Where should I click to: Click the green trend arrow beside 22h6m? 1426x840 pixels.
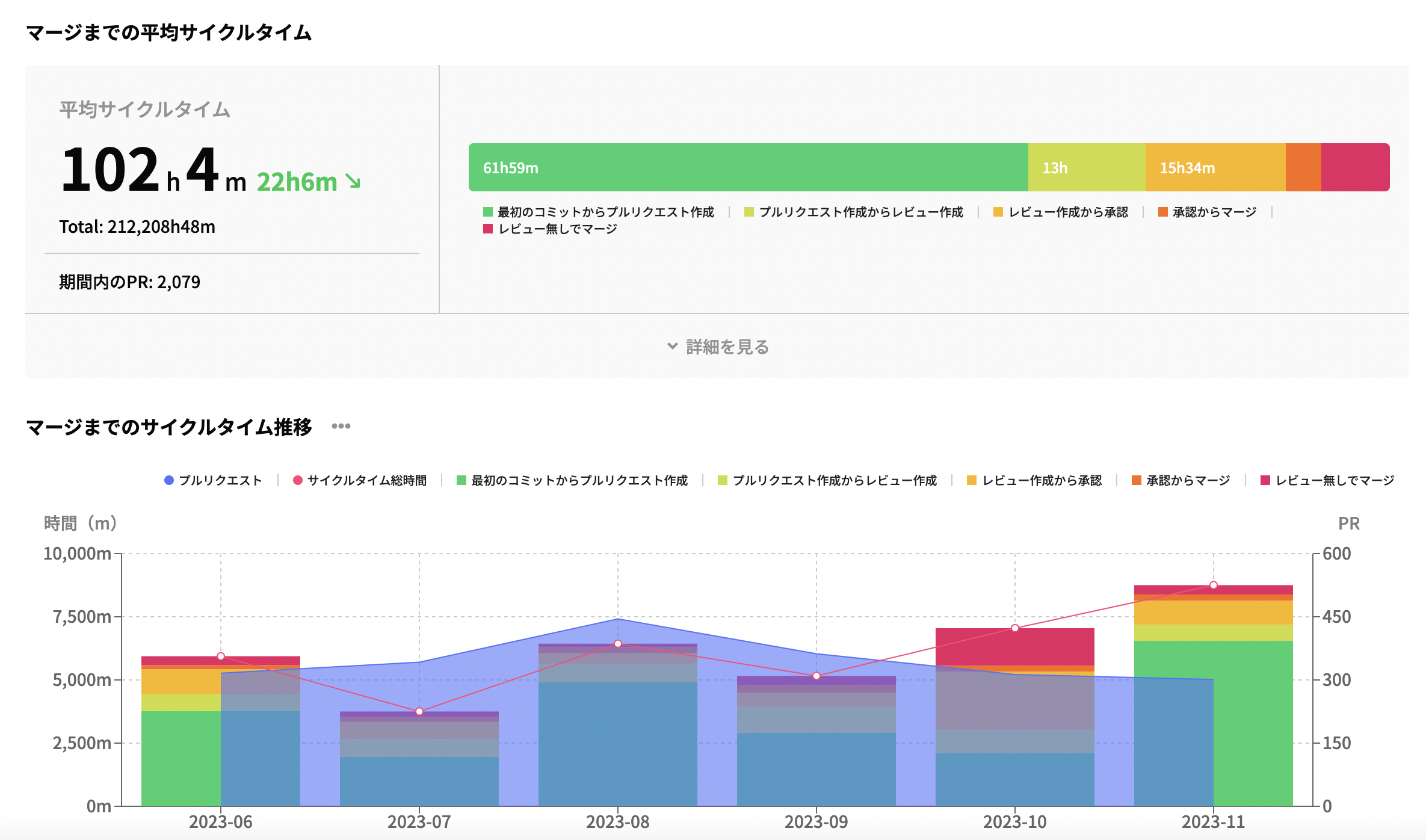pos(353,181)
